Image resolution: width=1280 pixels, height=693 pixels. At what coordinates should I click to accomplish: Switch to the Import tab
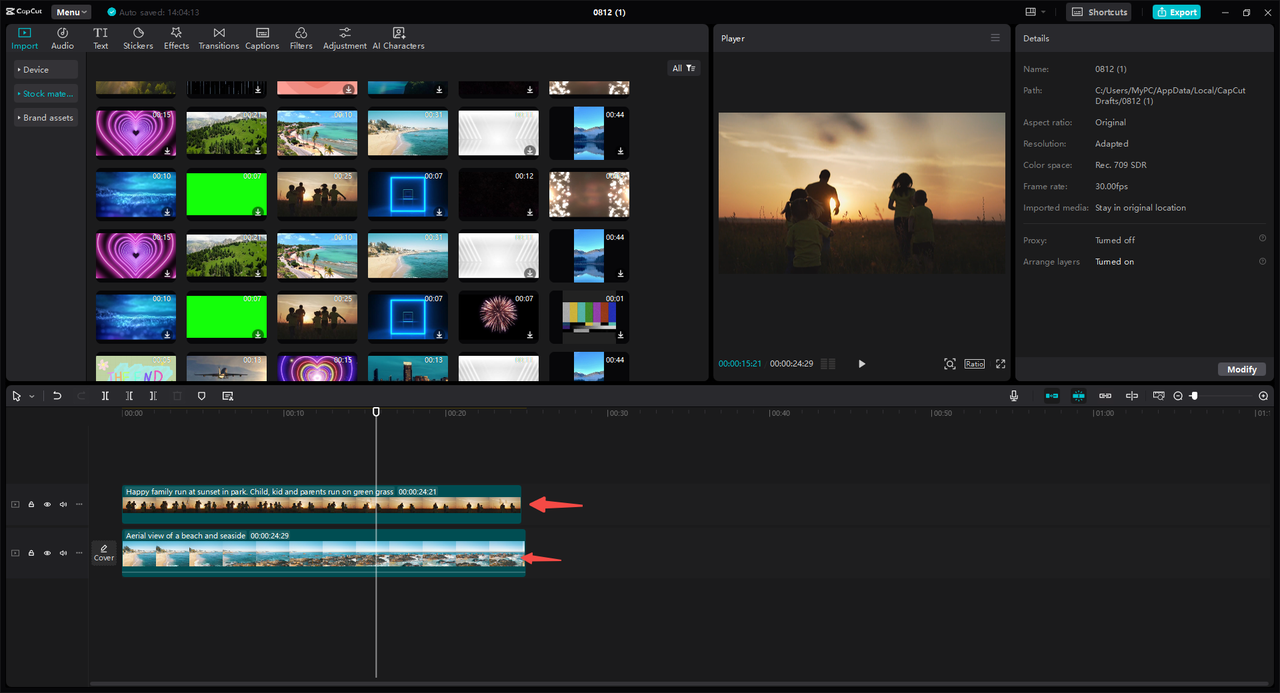[25, 38]
